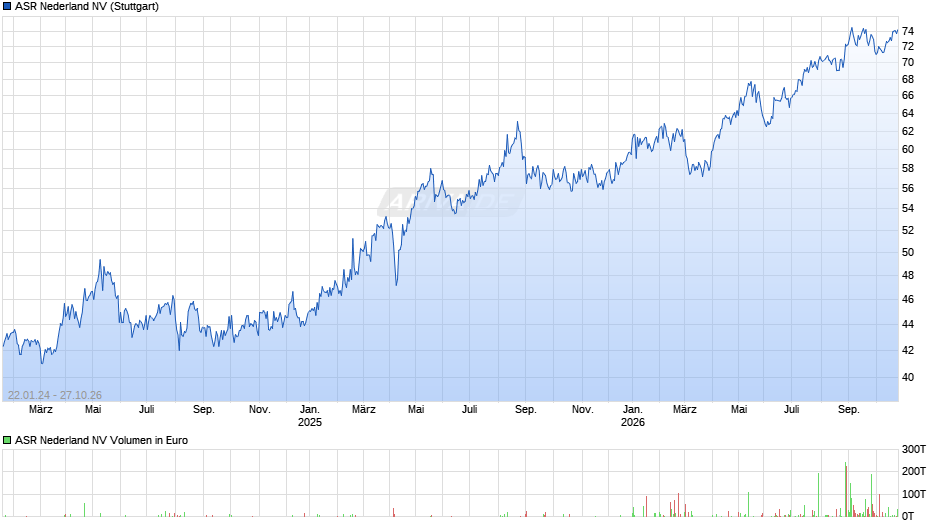Click the sharp price dip in April 2025
The height and width of the screenshot is (526, 940).
coord(396,284)
